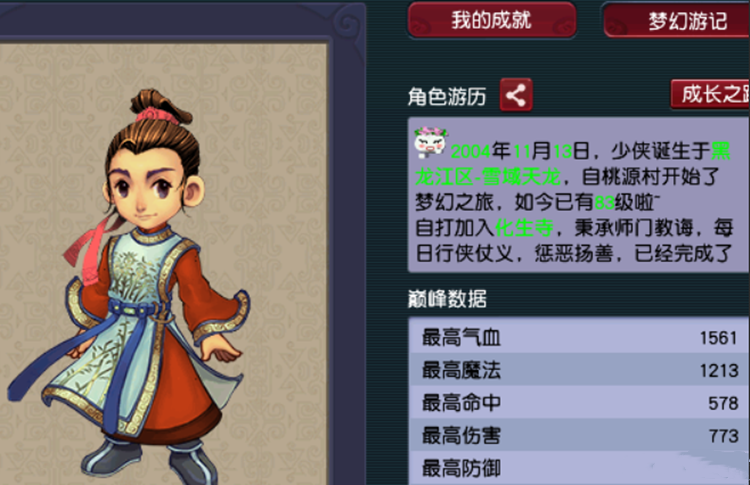Click the 1561 max HP value
Screen dimensions: 750x485
[x=718, y=338]
